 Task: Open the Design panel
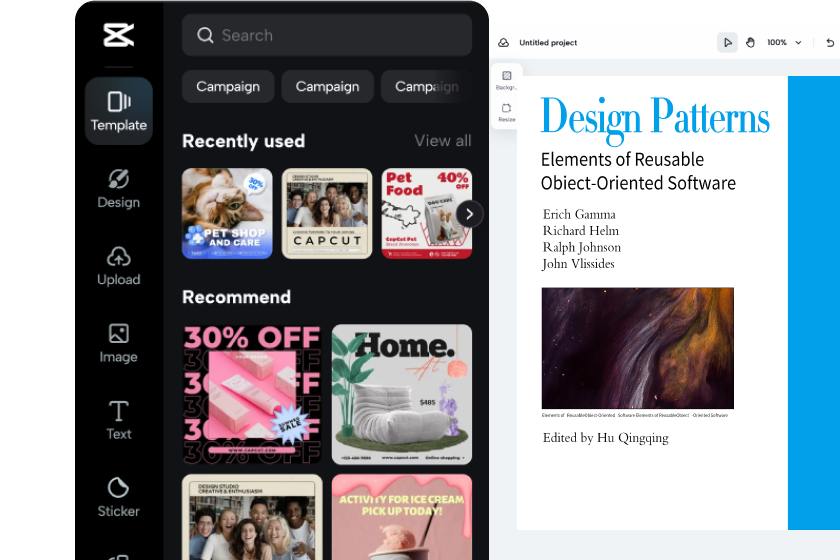(x=118, y=189)
